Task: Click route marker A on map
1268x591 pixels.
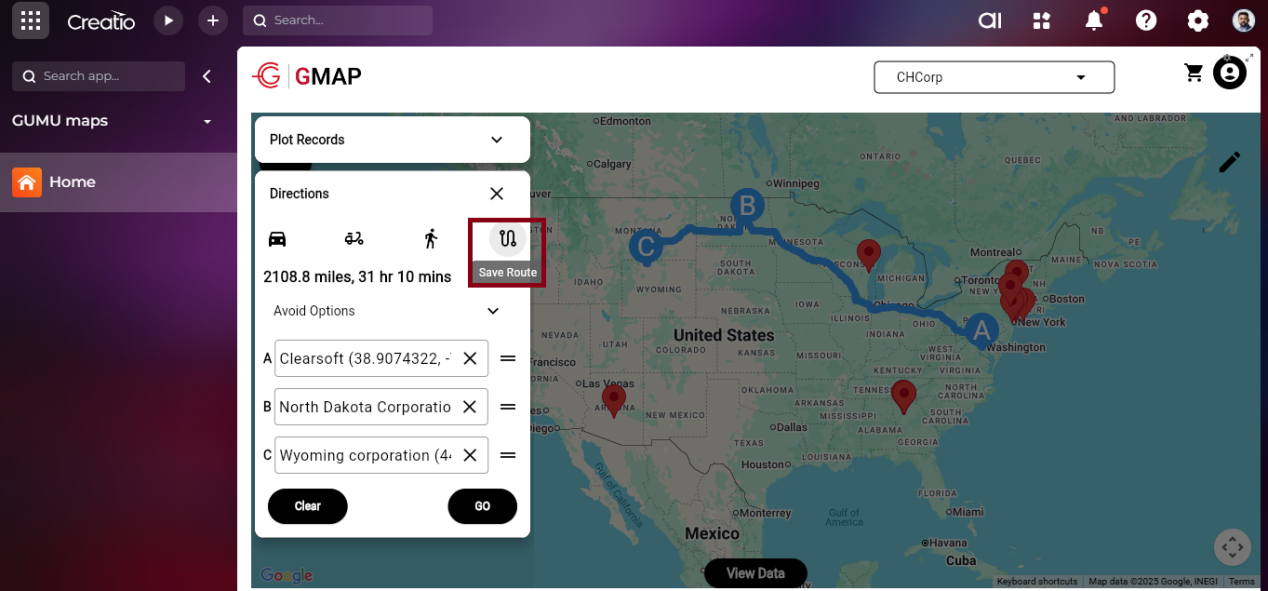Action: [x=981, y=330]
